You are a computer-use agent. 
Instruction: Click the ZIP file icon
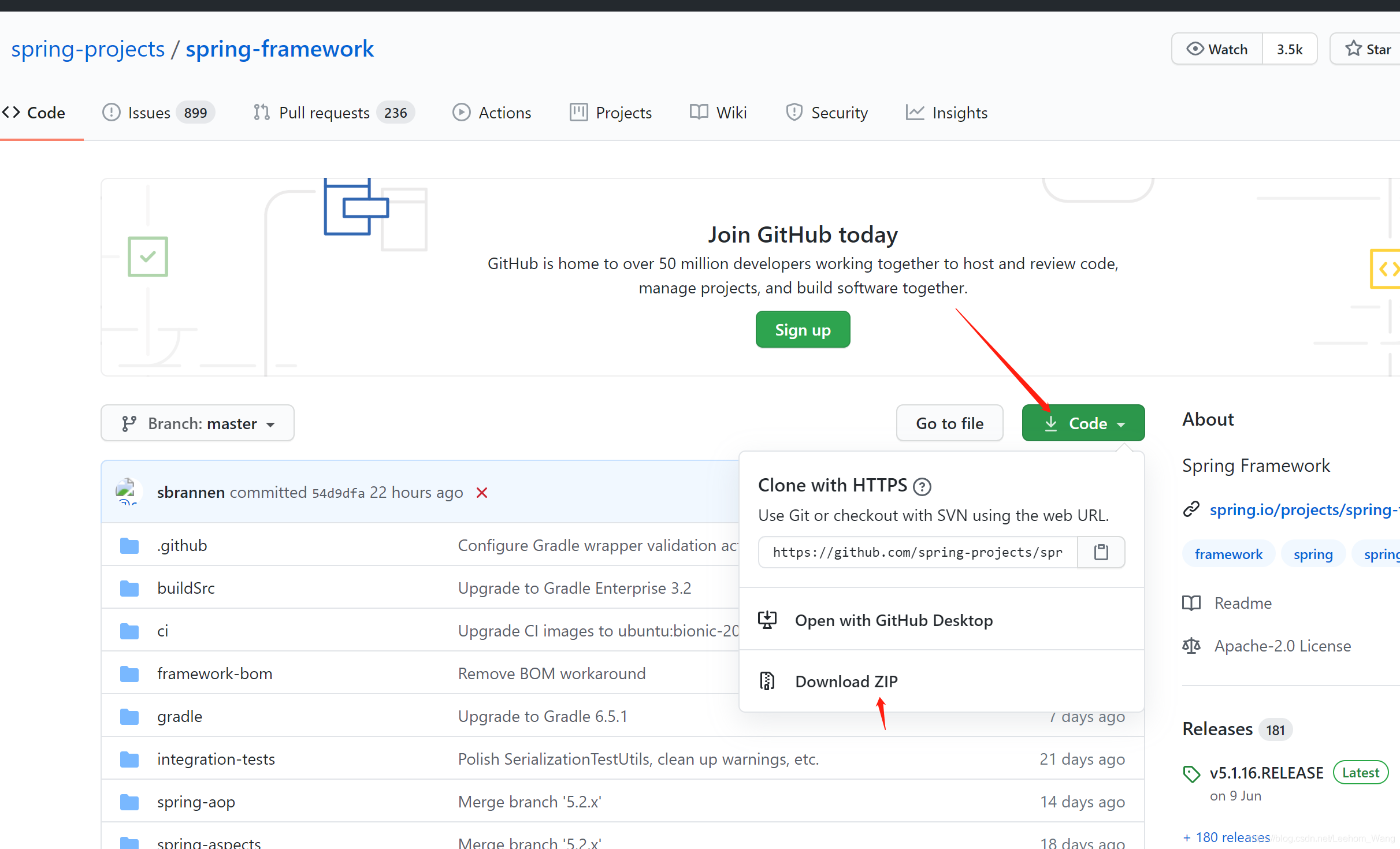pos(767,682)
